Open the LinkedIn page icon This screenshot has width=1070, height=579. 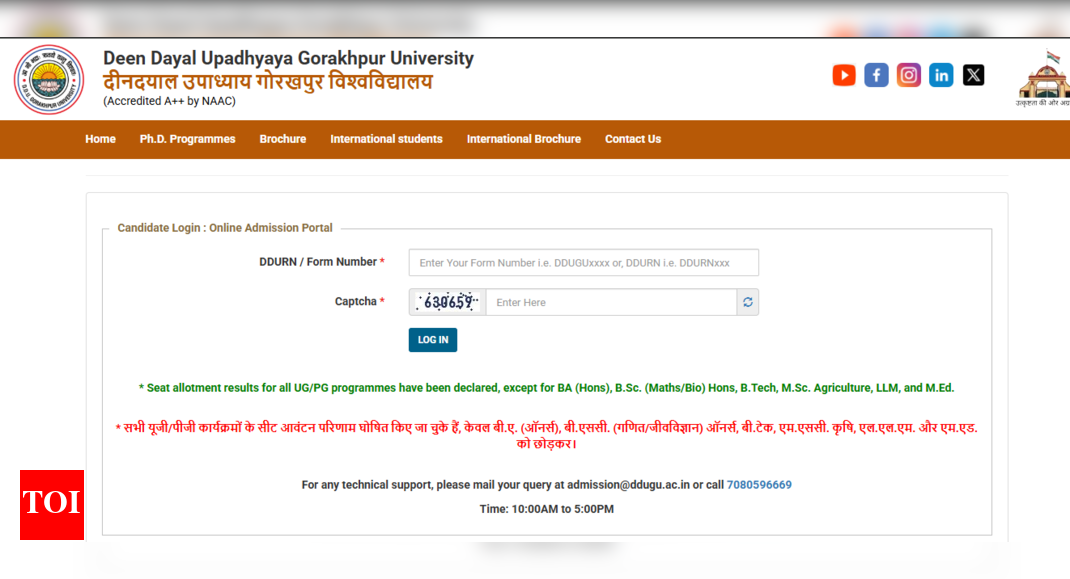click(941, 75)
